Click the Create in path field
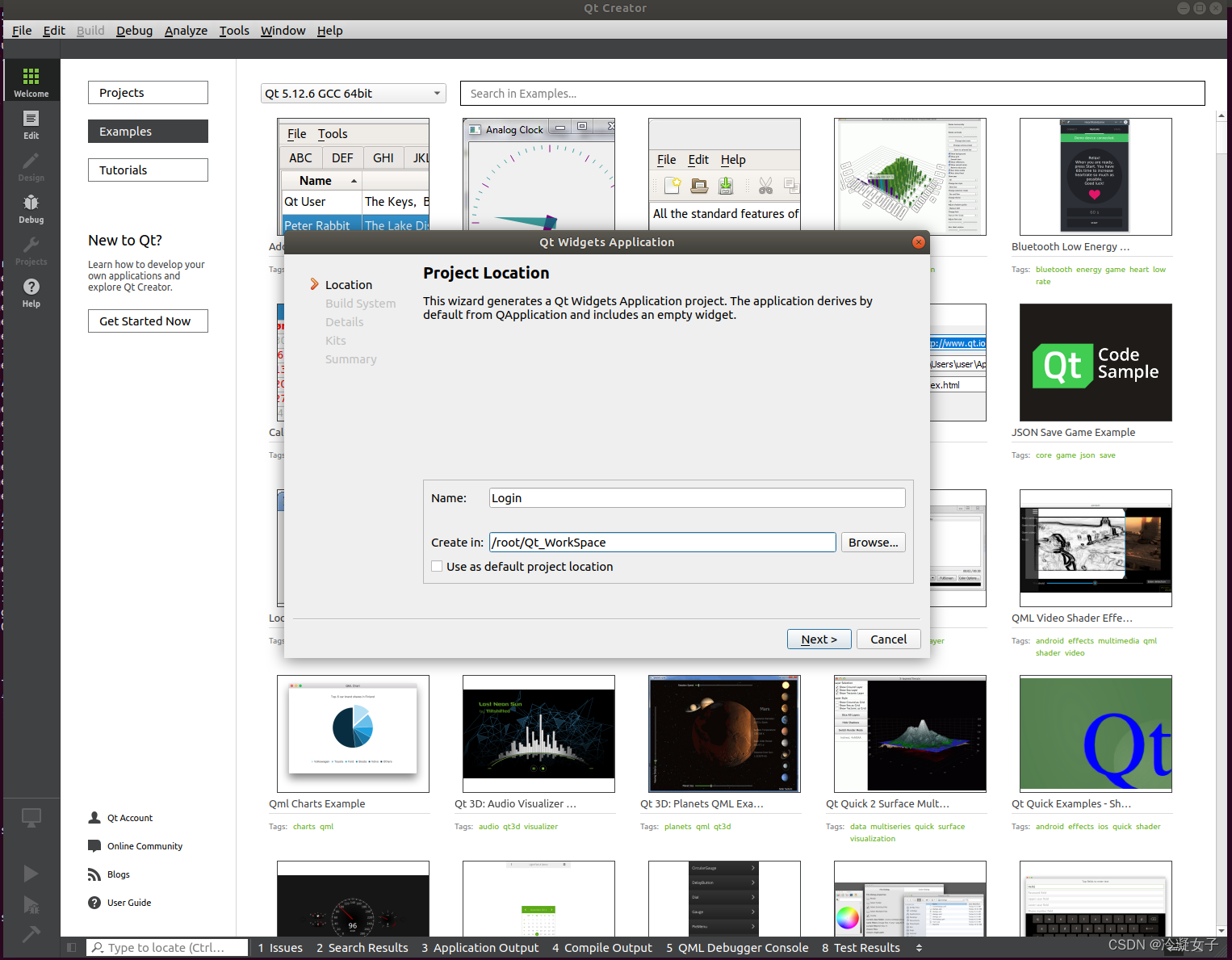 pos(662,543)
